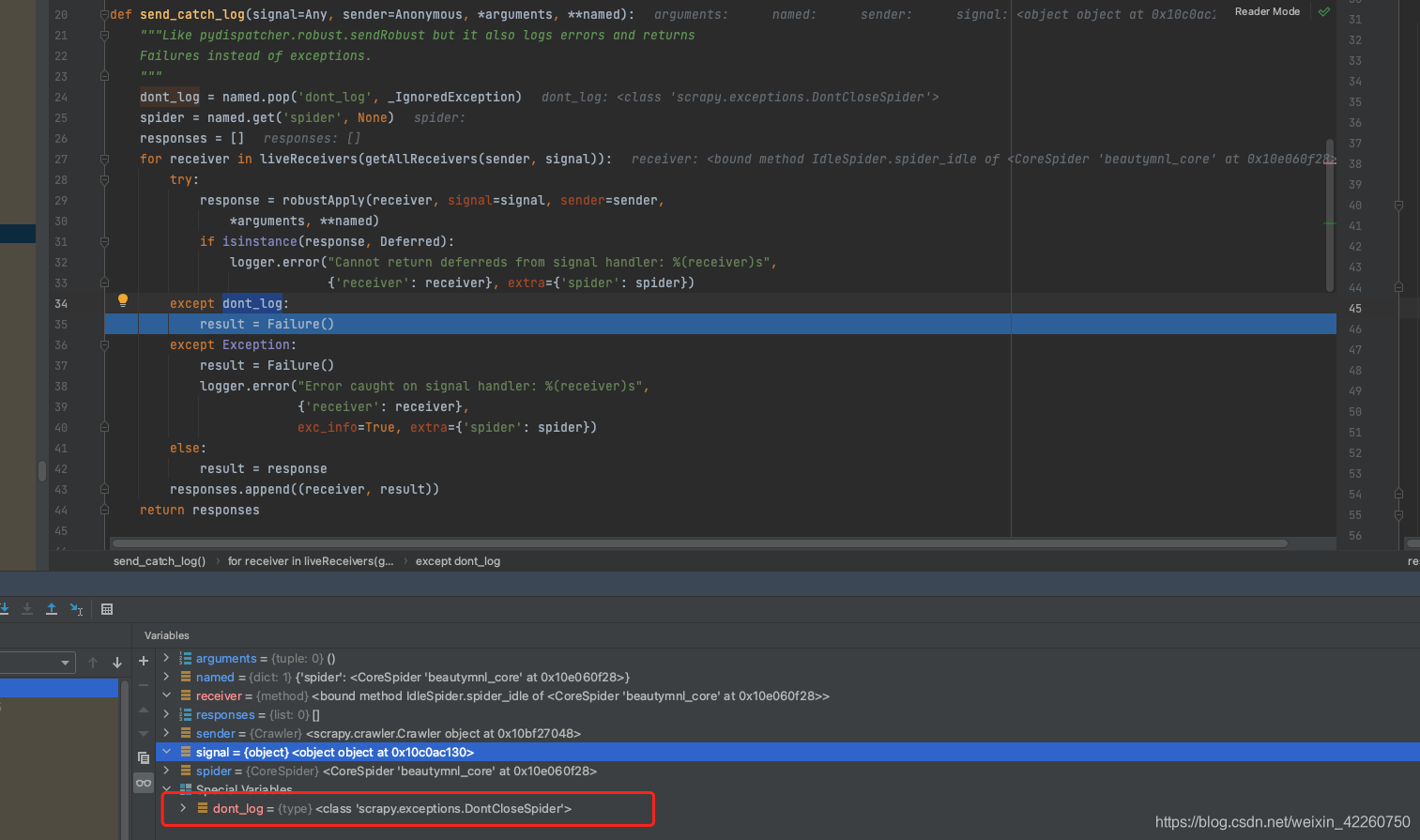The image size is (1420, 840).
Task: Click 'return responses' on line 44
Action: [200, 511]
